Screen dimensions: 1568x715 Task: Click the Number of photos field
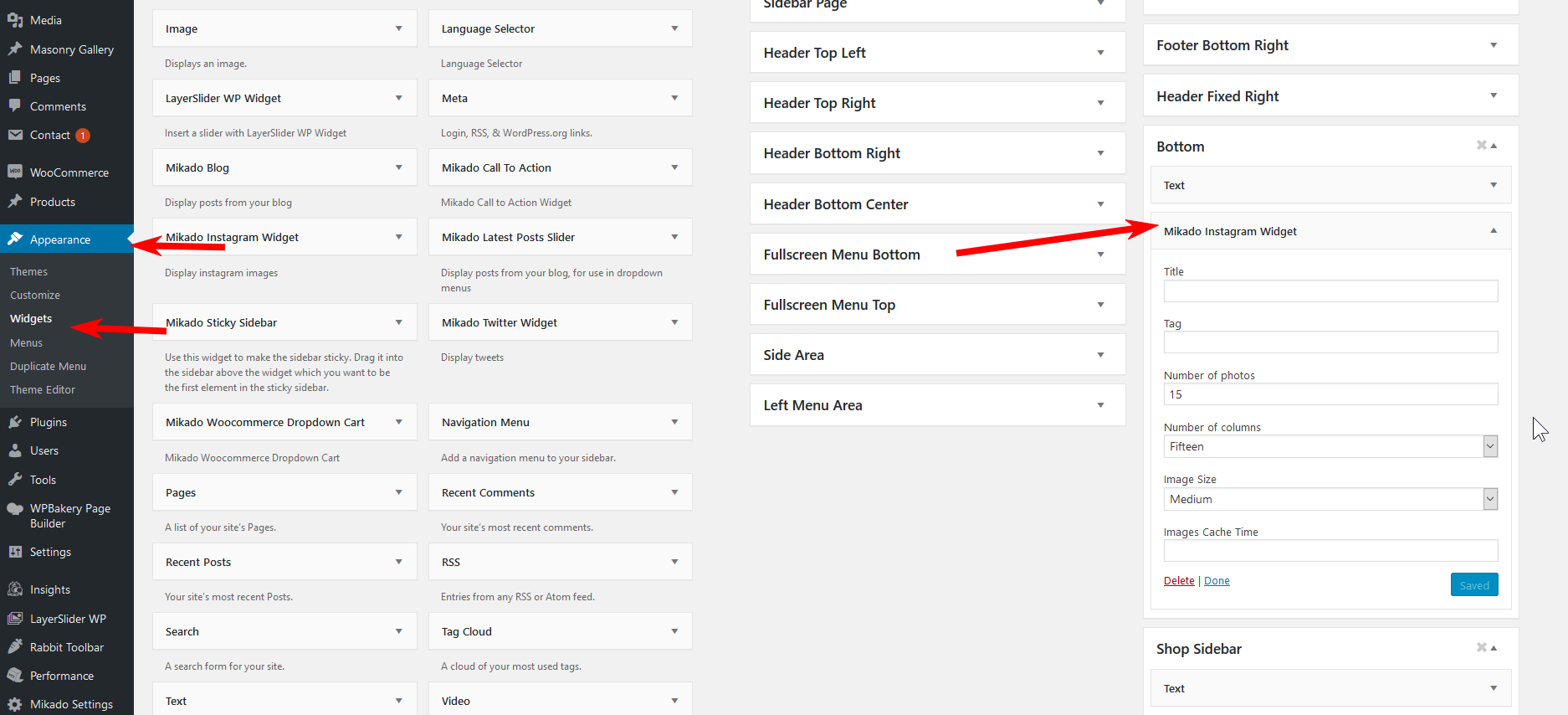coord(1330,394)
